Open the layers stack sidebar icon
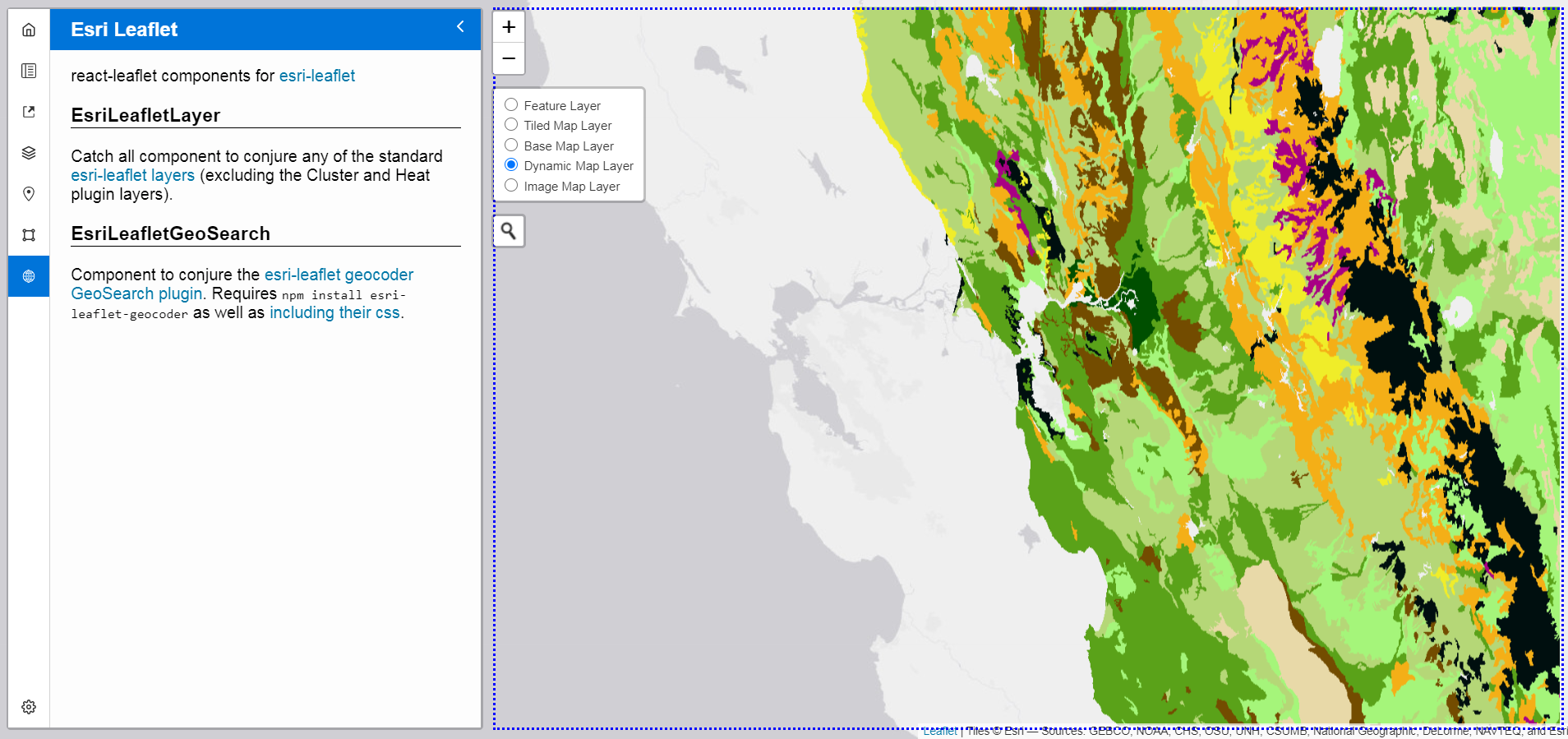This screenshot has width=1568, height=739. (x=29, y=153)
